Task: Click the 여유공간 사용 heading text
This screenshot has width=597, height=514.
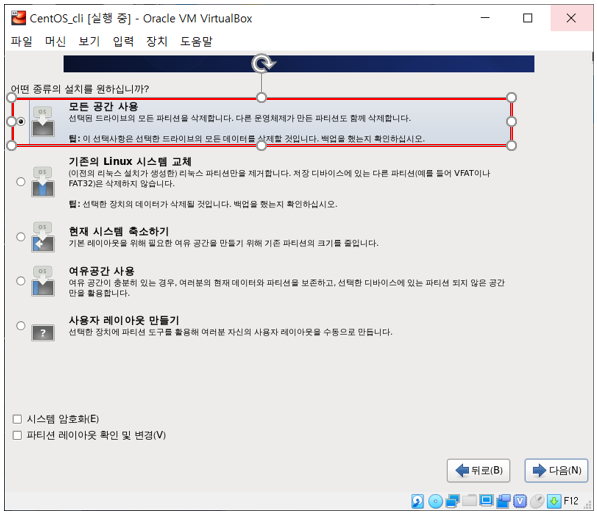Action: (101, 271)
